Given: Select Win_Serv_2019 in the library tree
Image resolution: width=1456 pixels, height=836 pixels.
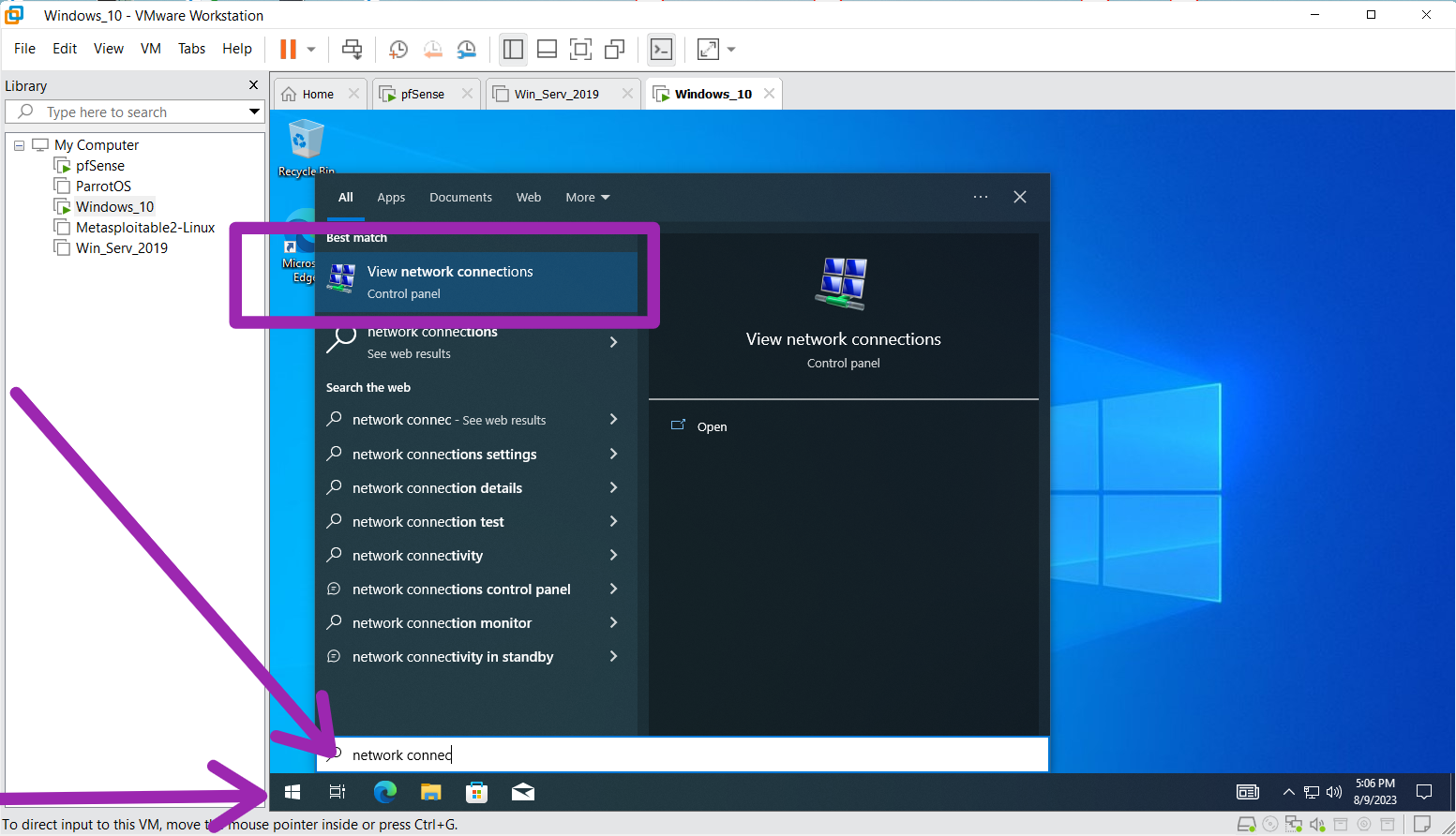Looking at the screenshot, I should 122,248.
